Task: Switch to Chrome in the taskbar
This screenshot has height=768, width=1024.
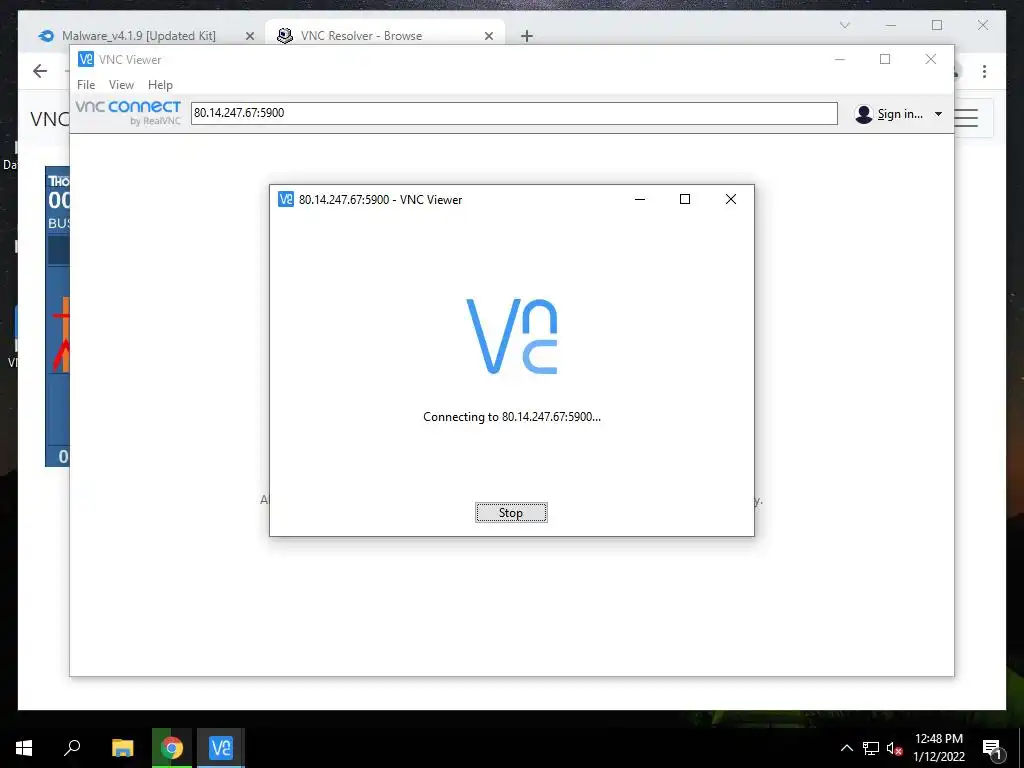Action: (172, 748)
